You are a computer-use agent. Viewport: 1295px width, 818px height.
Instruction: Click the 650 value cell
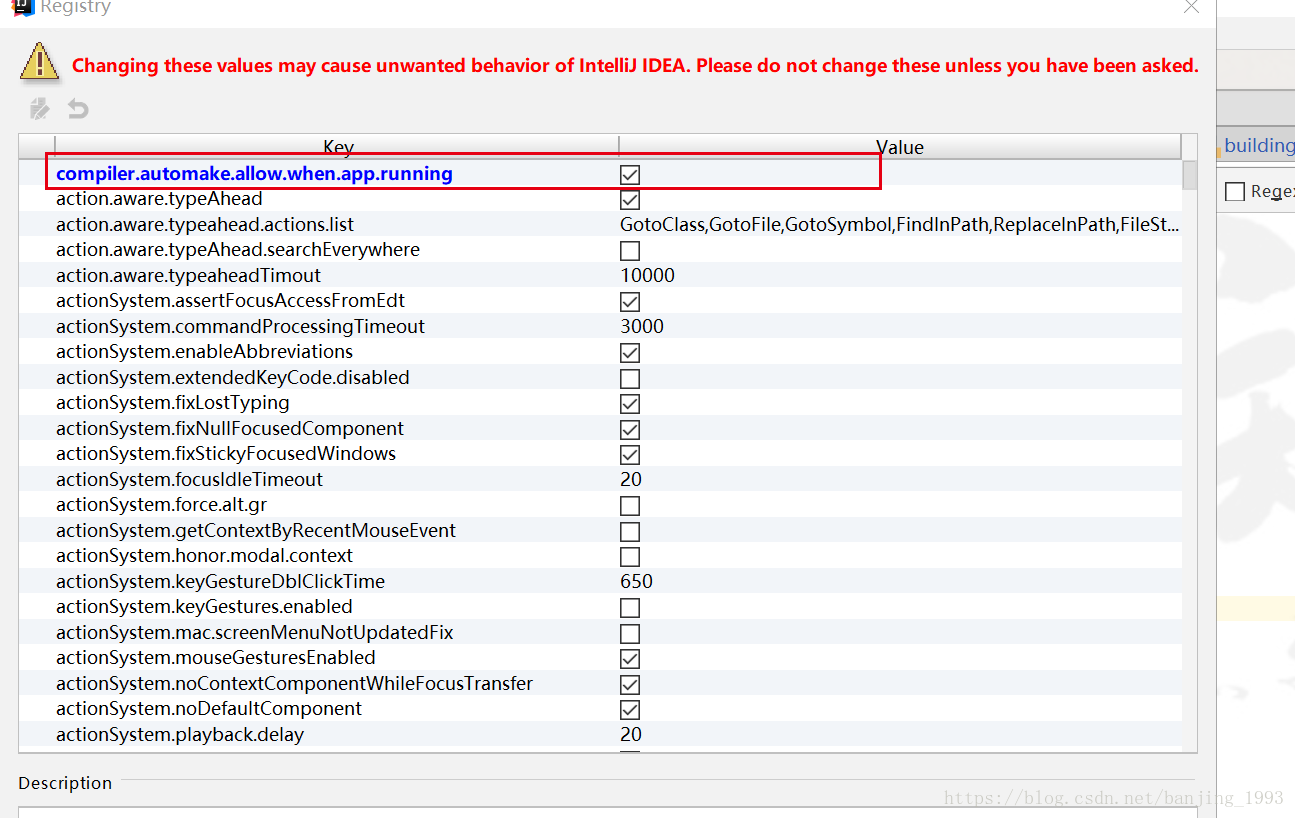point(636,582)
